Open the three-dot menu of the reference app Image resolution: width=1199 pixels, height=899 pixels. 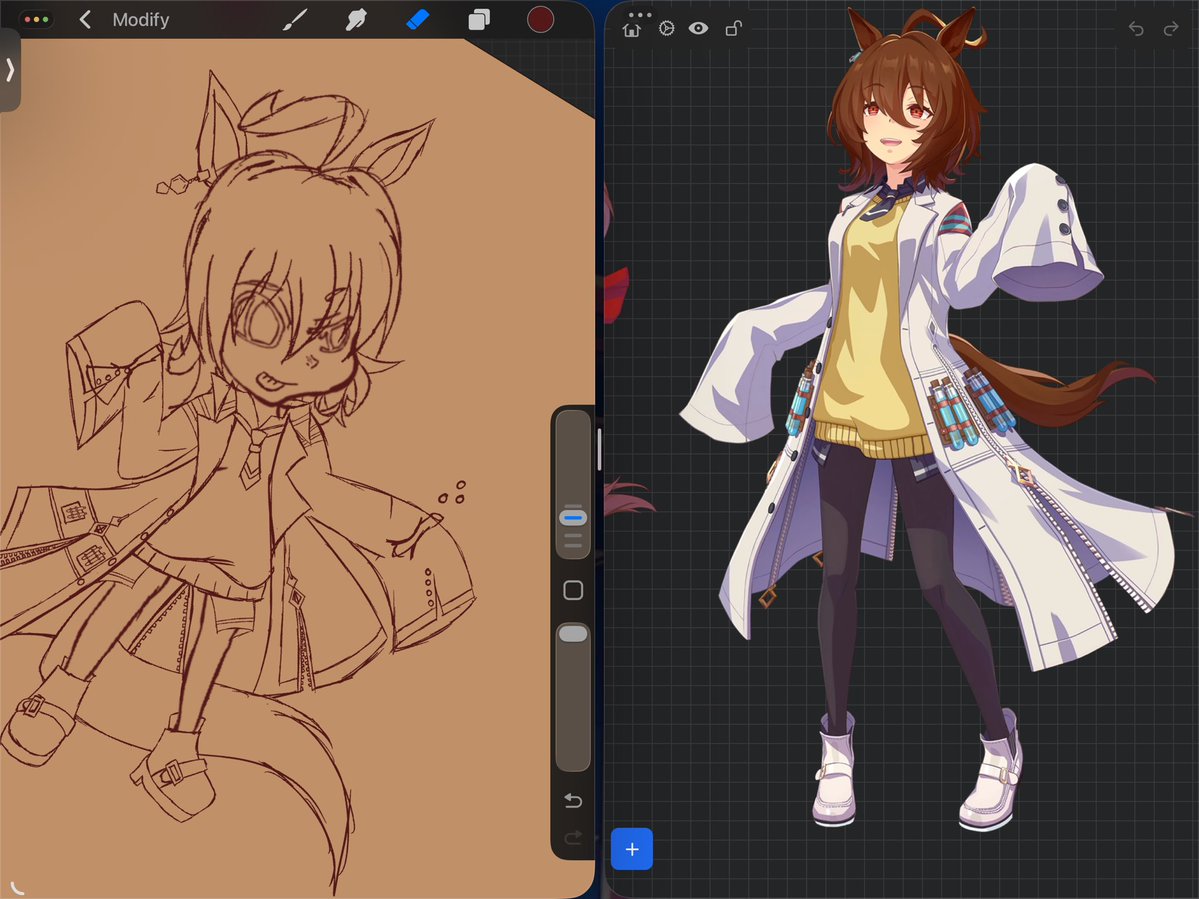(x=639, y=15)
